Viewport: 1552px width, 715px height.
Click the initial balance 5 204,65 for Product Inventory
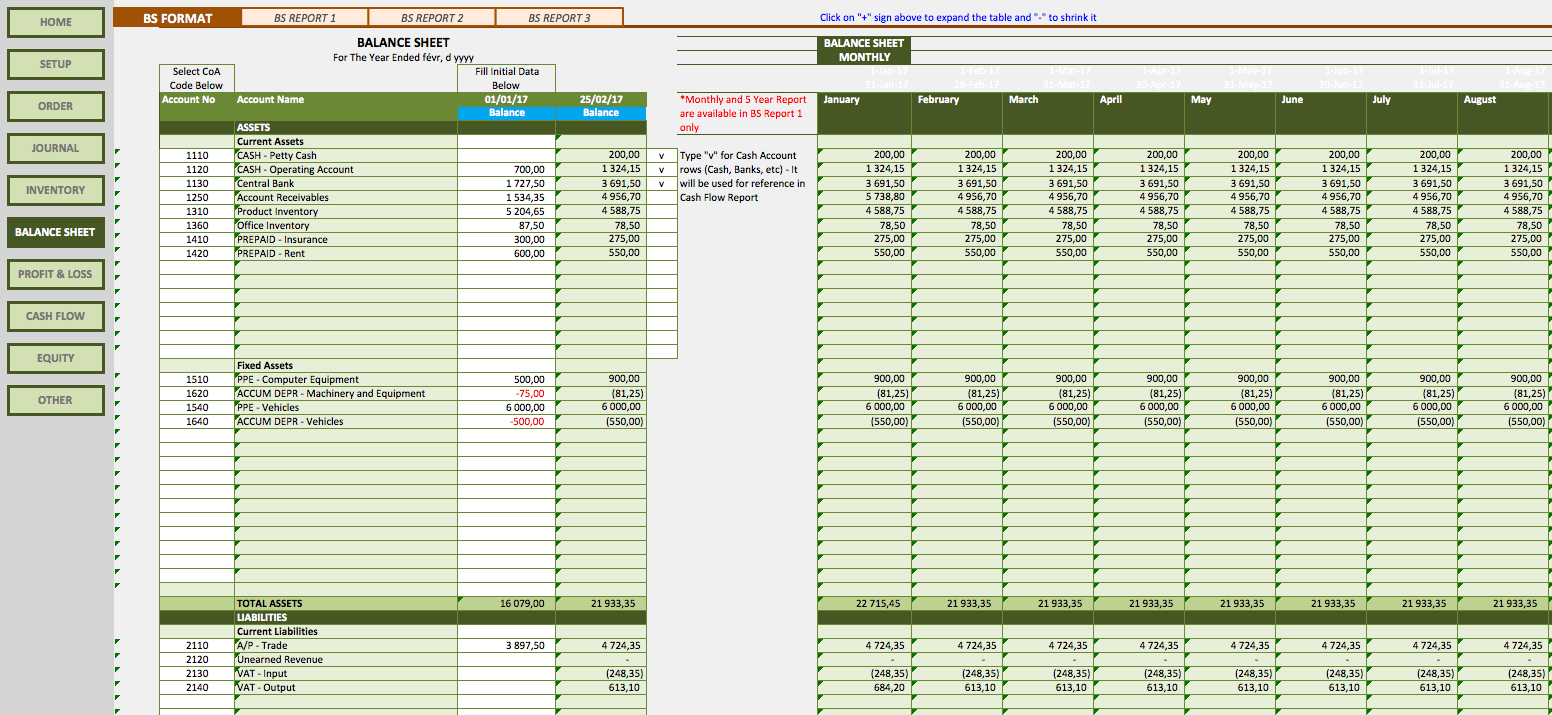click(x=506, y=212)
